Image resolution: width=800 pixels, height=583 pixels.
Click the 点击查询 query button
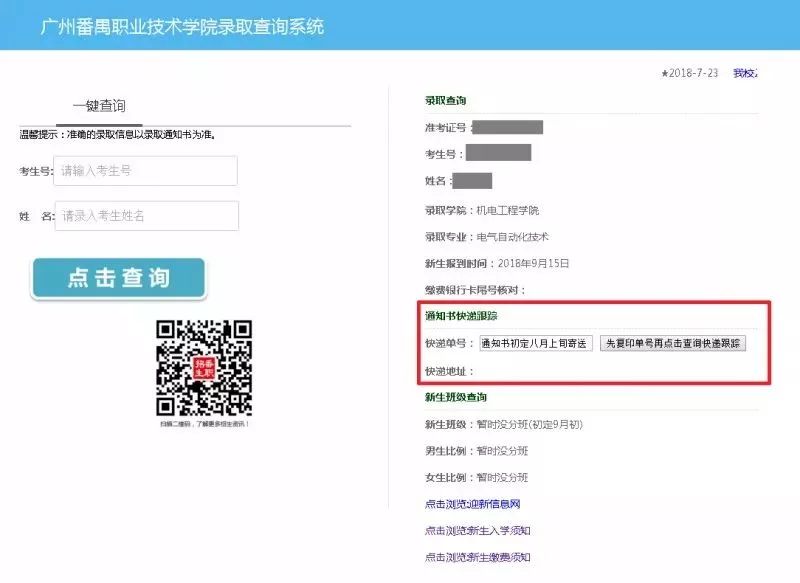tap(118, 278)
